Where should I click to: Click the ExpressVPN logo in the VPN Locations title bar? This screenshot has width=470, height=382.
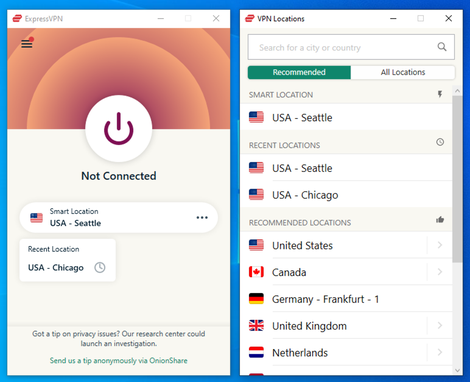tap(250, 19)
